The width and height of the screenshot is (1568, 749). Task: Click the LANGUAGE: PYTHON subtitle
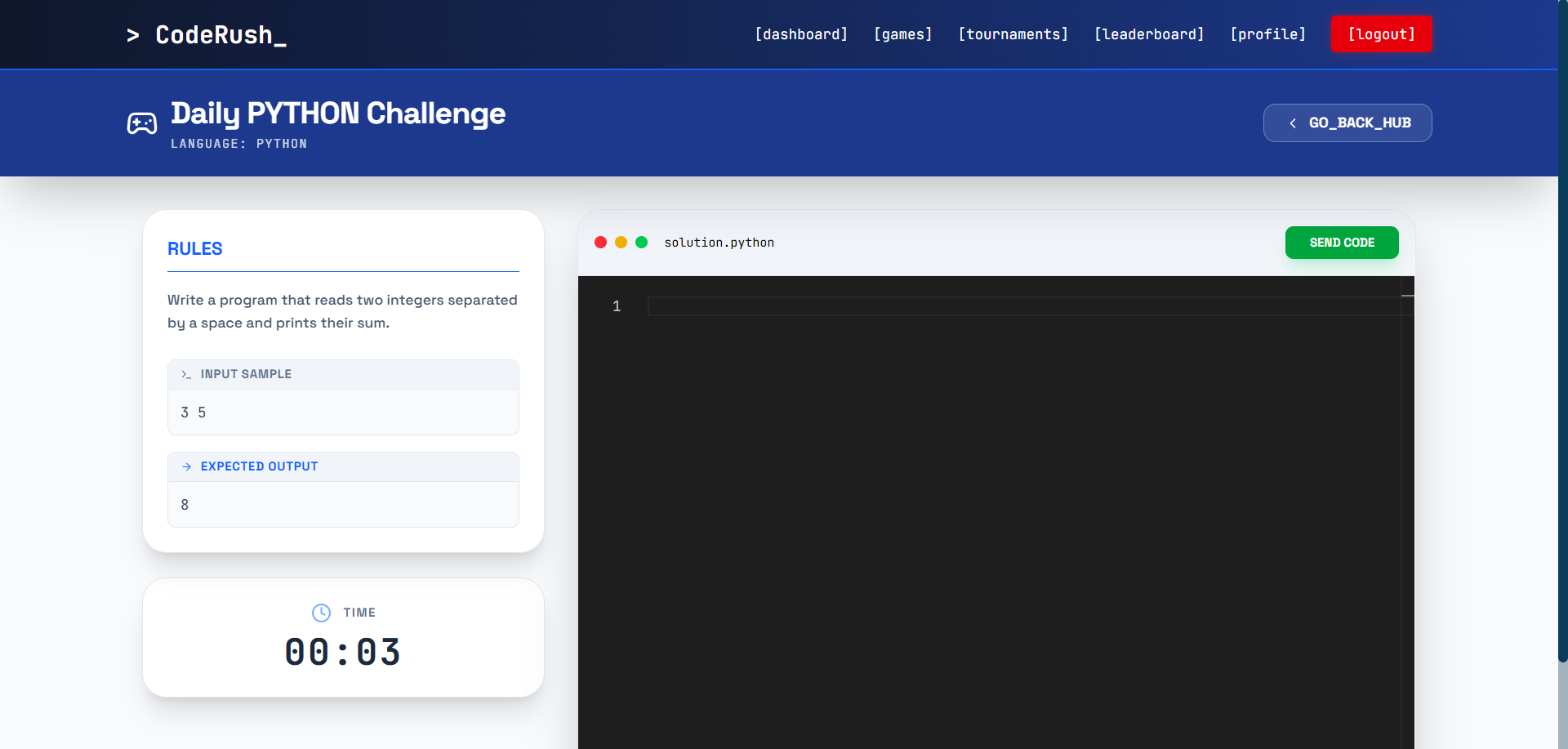239,144
